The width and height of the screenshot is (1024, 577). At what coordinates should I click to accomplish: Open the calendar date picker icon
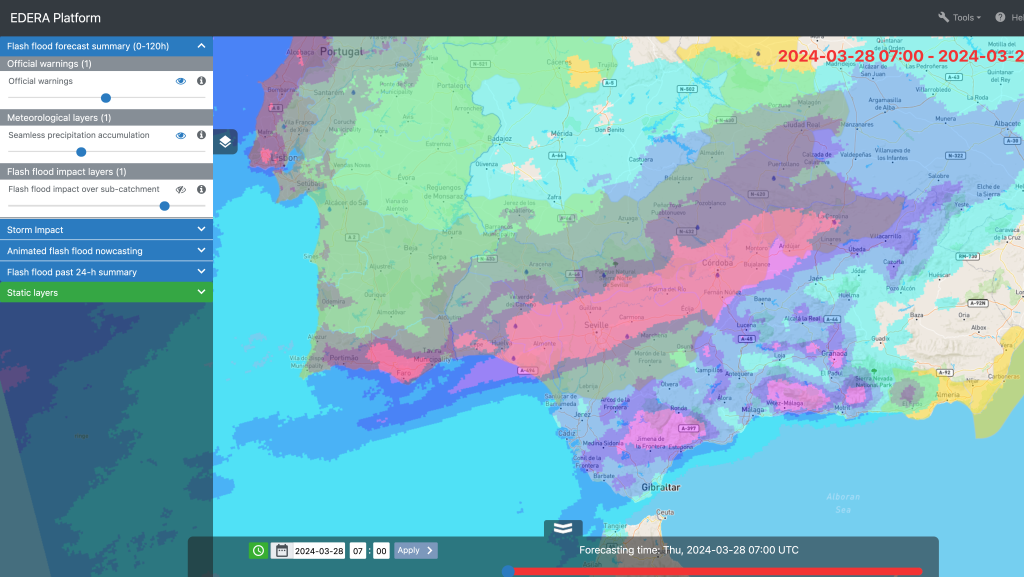[282, 550]
